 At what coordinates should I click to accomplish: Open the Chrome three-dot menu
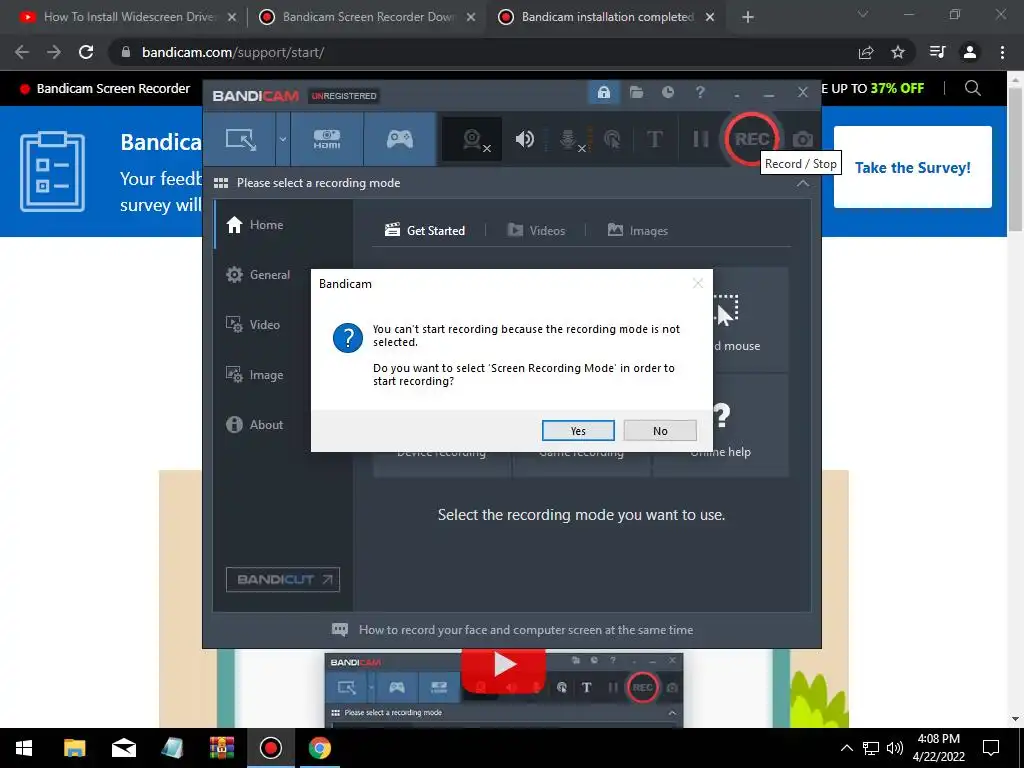coord(1002,52)
